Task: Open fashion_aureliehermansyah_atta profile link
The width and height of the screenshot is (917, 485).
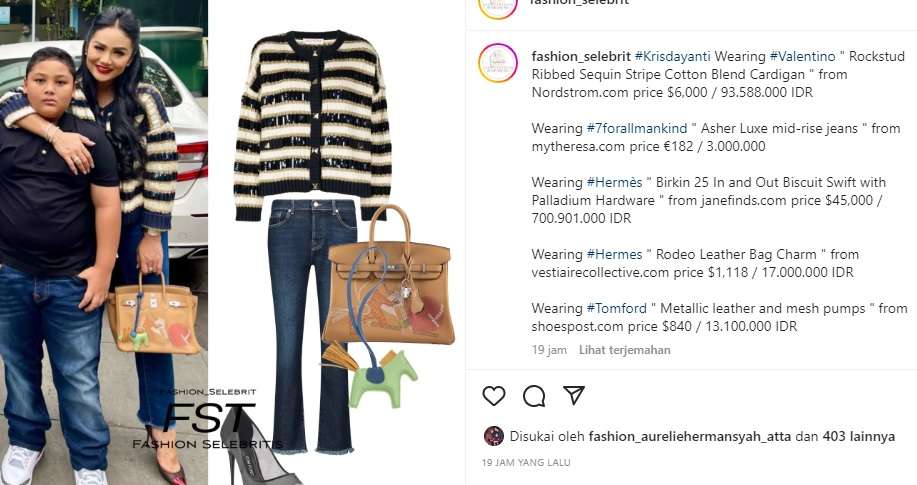Action: (x=690, y=436)
